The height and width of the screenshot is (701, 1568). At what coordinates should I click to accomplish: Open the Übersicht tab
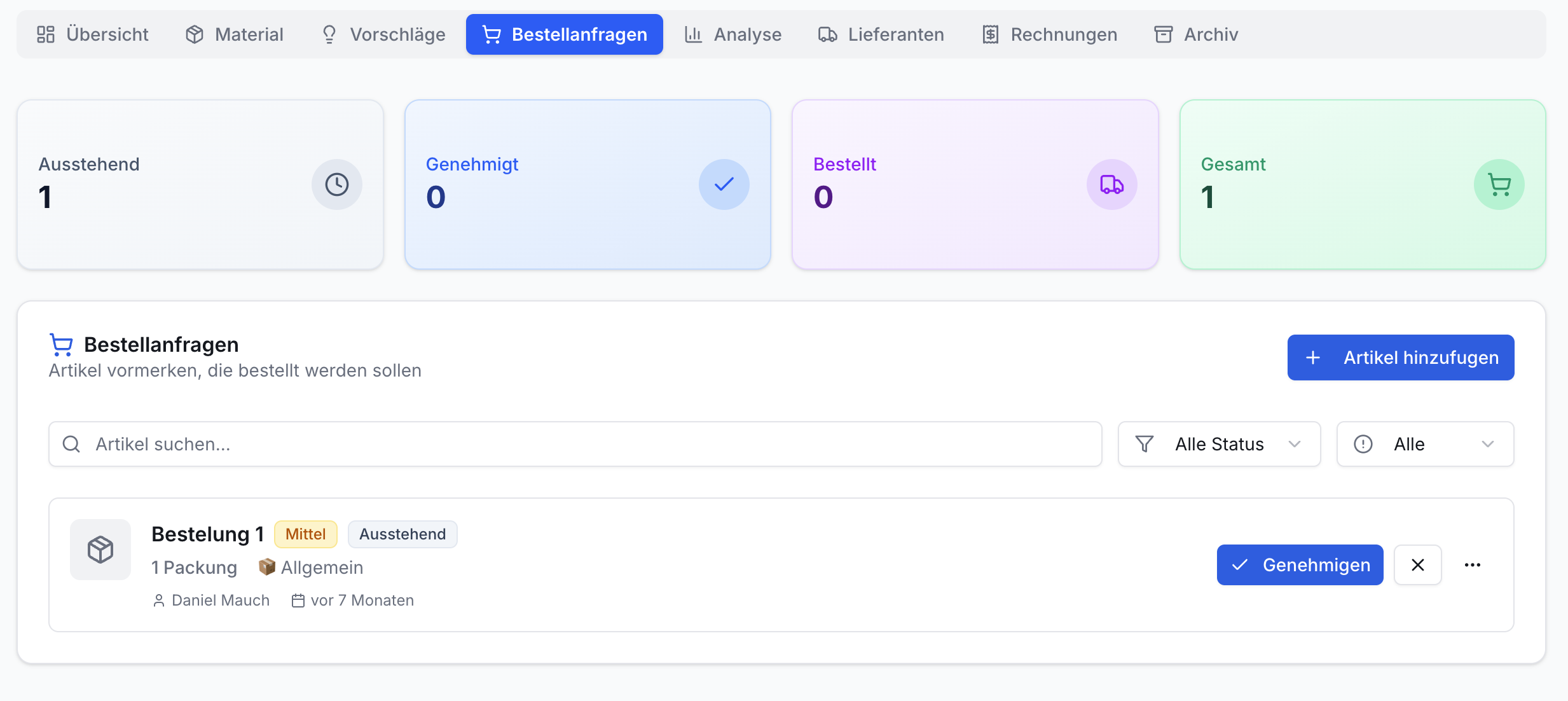point(92,34)
